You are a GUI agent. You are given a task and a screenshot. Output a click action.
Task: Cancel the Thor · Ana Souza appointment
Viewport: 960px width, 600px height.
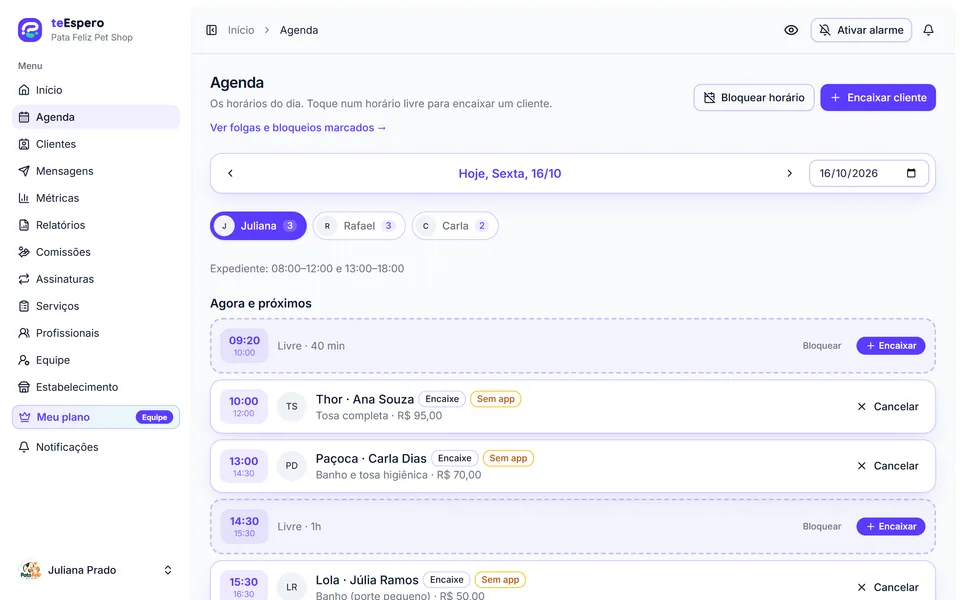click(x=887, y=407)
